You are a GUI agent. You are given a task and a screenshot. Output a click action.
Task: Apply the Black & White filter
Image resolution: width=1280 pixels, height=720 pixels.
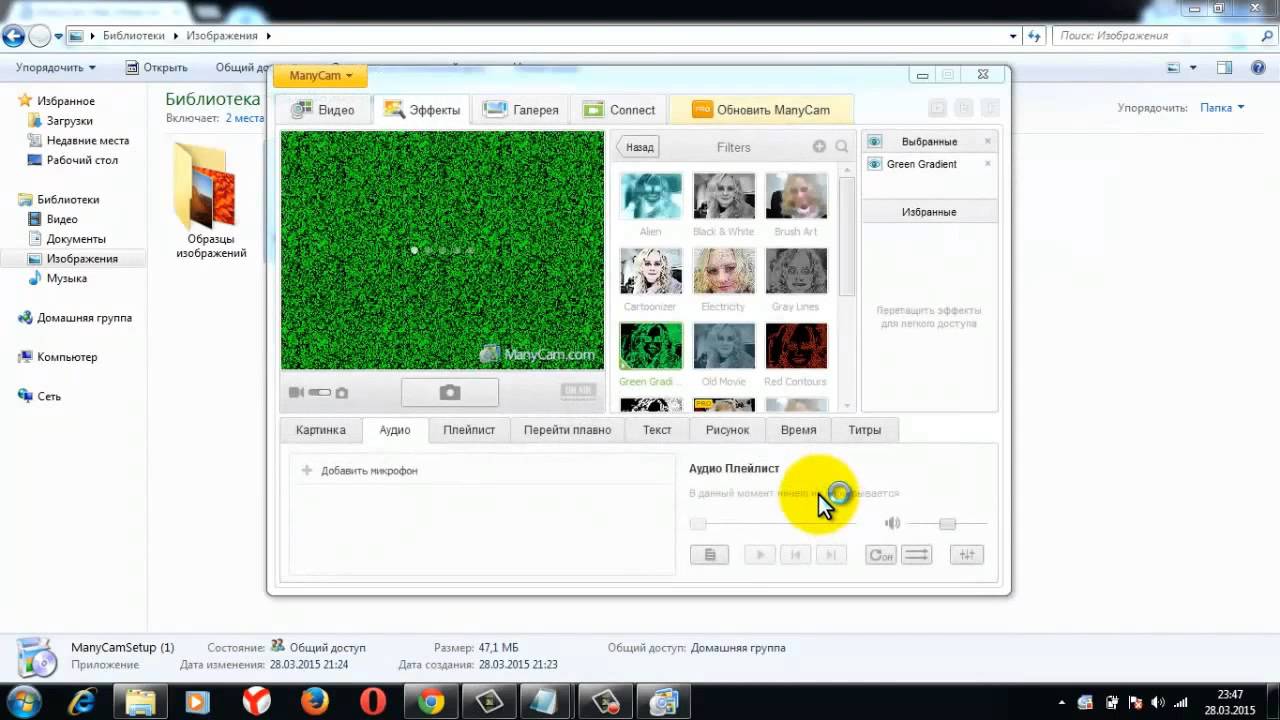pos(723,196)
